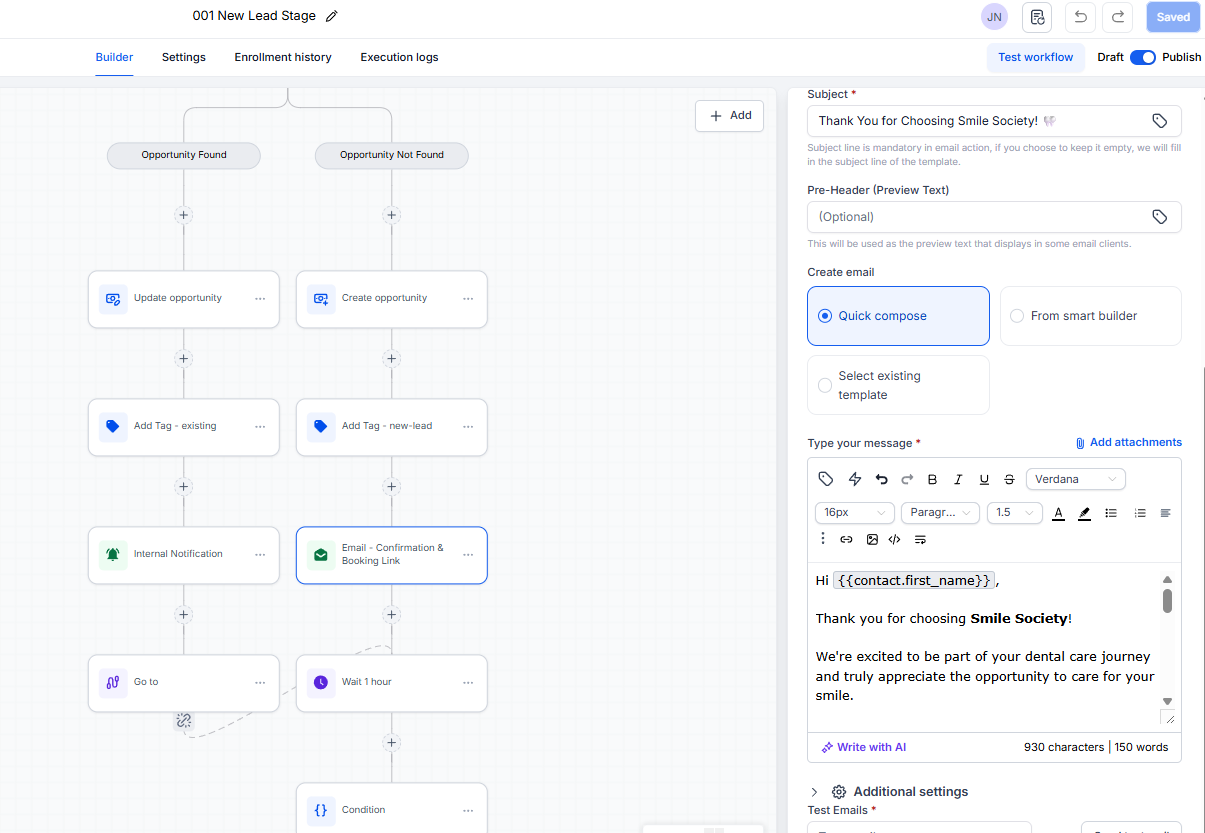Viewport: 1205px width, 833px height.
Task: Insert an image into the message
Action: click(x=872, y=539)
